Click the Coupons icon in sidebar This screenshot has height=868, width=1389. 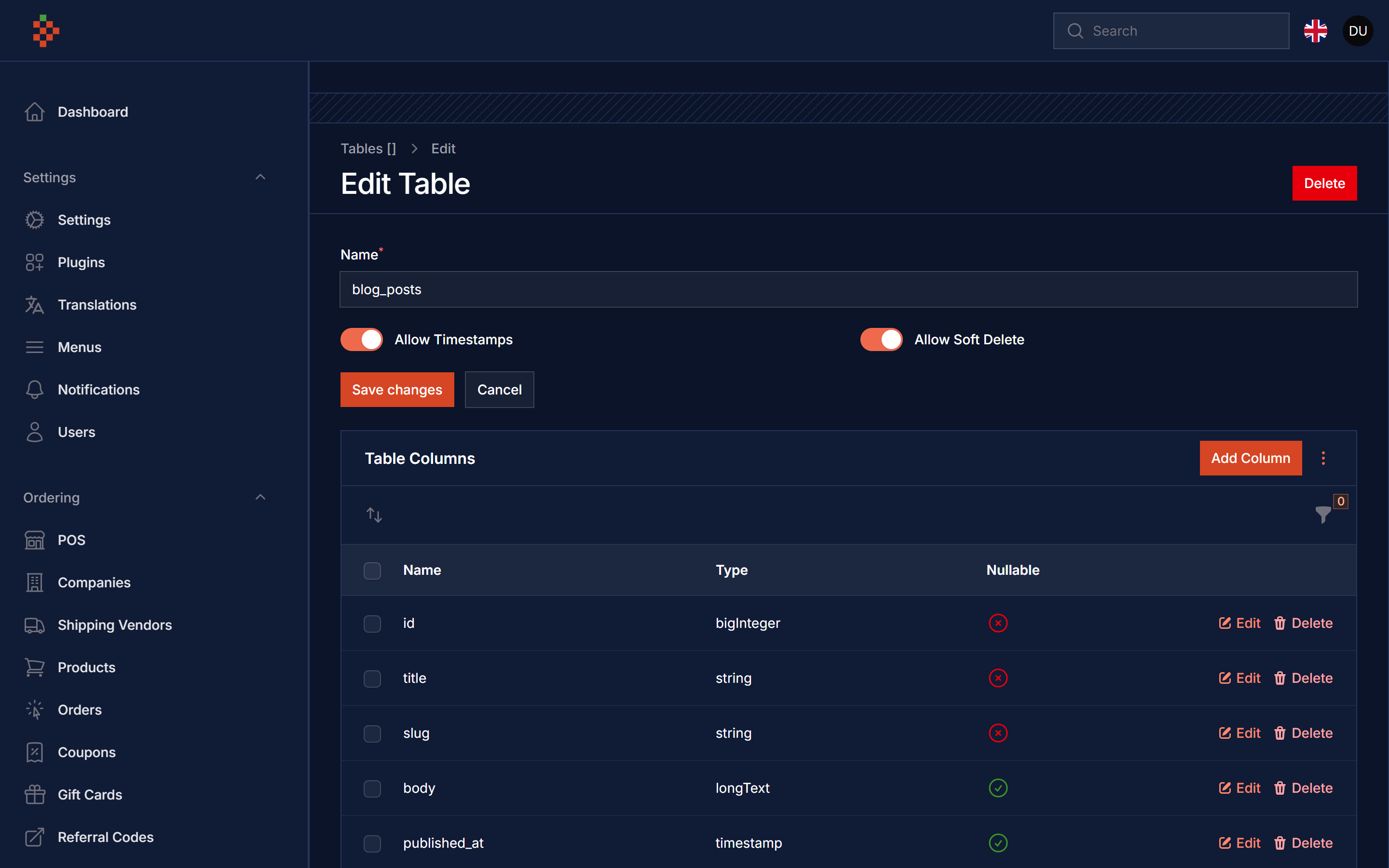point(34,753)
